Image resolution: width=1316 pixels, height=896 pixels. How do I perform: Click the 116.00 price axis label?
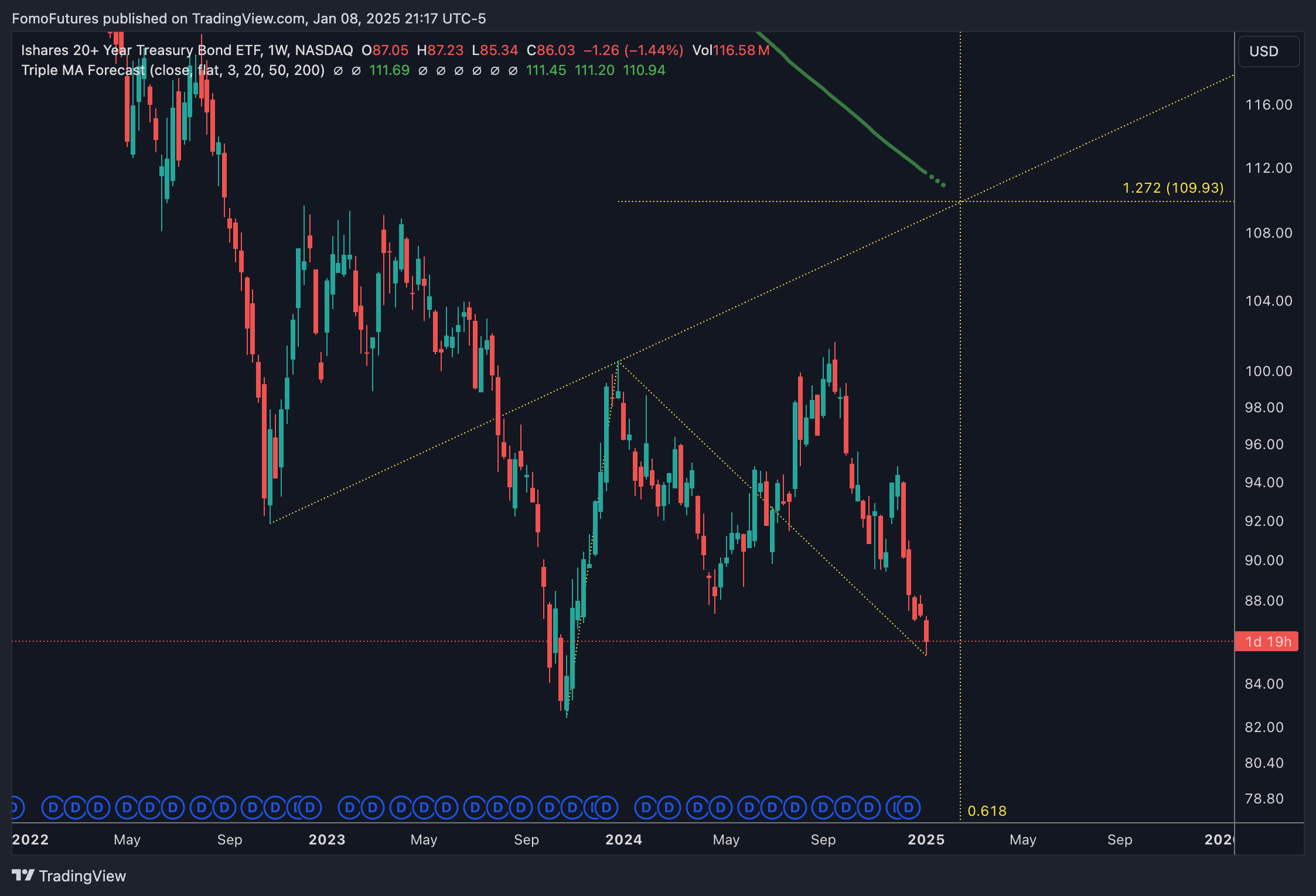[x=1269, y=105]
